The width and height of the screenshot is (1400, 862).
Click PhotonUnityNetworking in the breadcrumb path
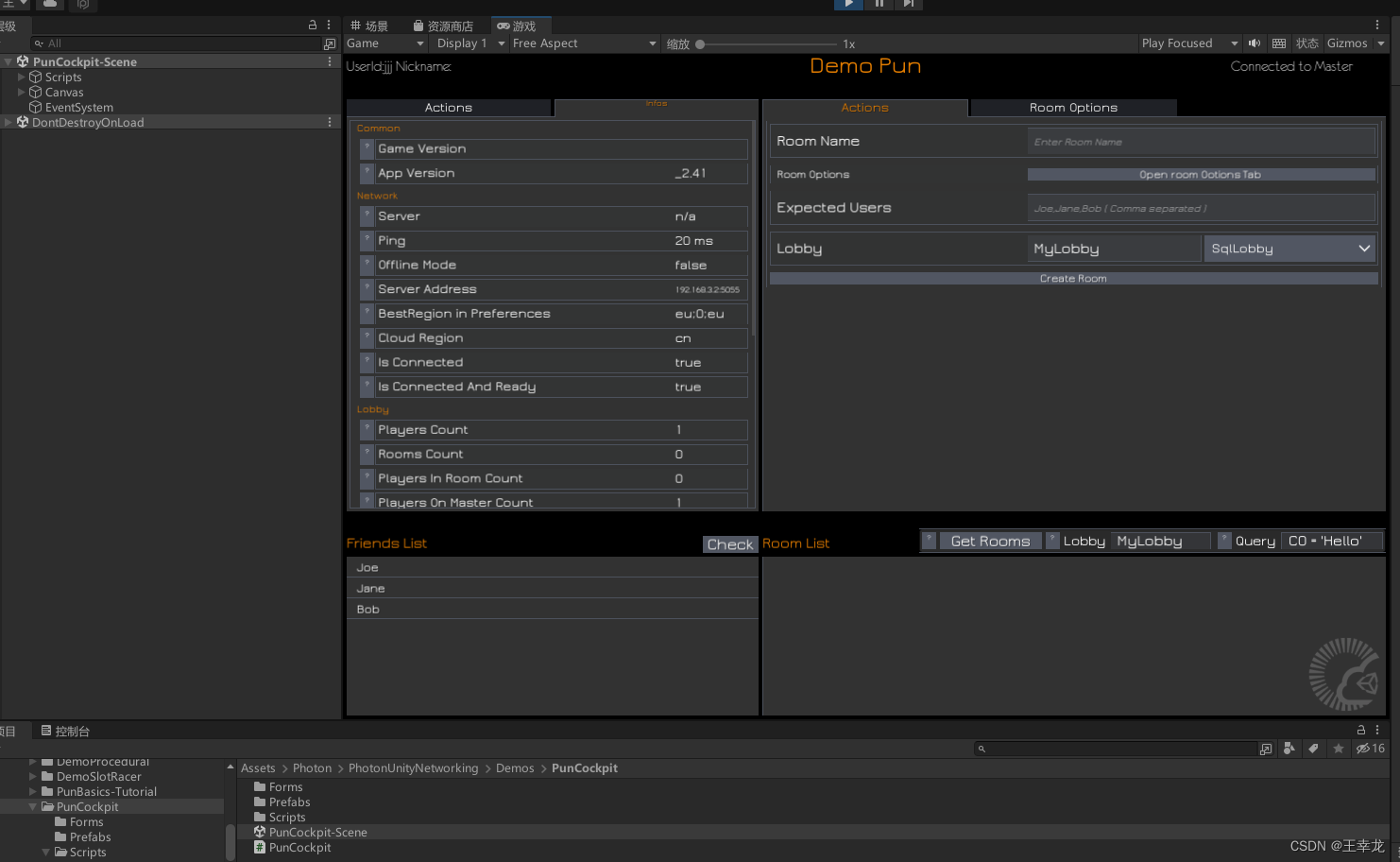click(413, 768)
